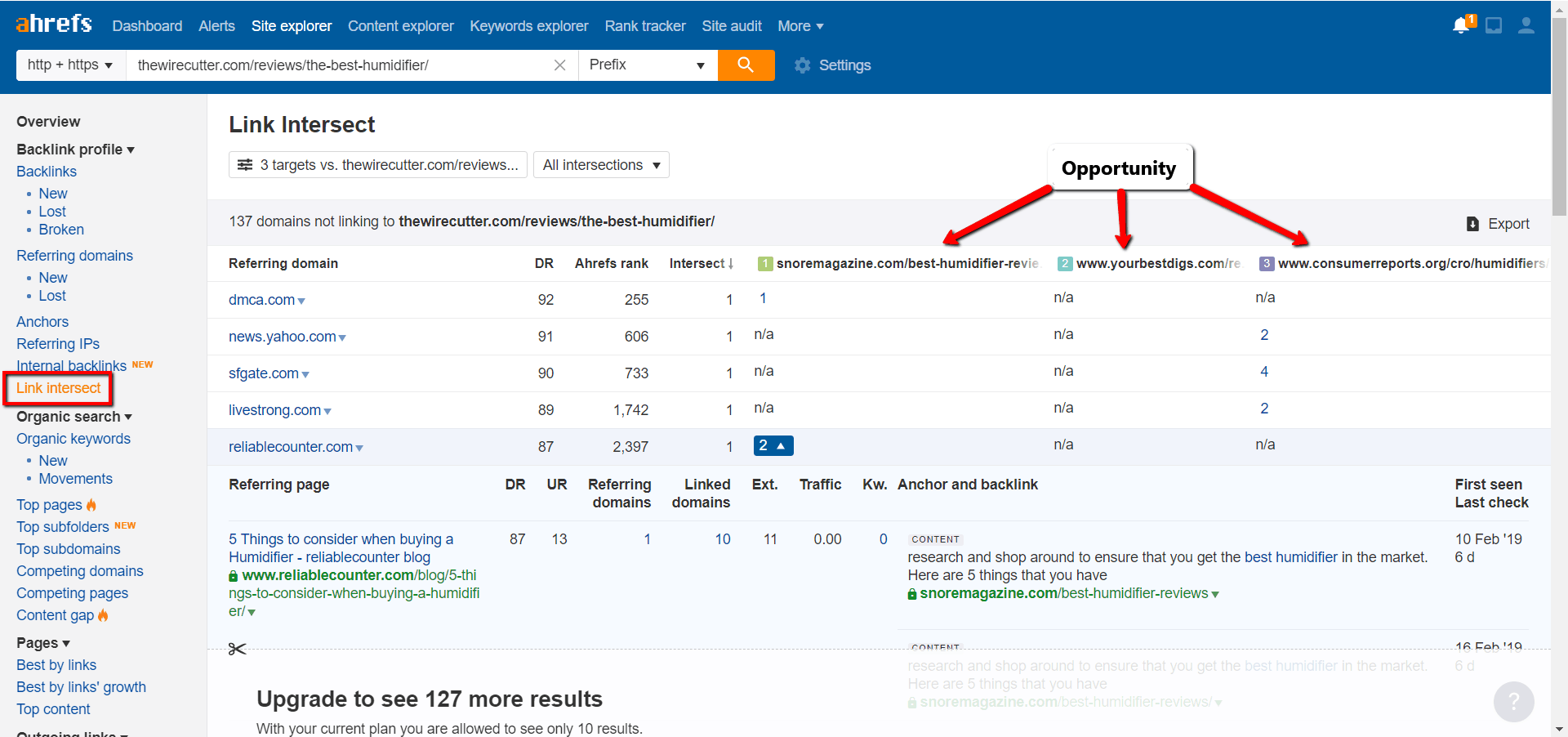The height and width of the screenshot is (737, 1568).
Task: Click the 'best humidifier' anchor link
Action: click(x=1291, y=557)
